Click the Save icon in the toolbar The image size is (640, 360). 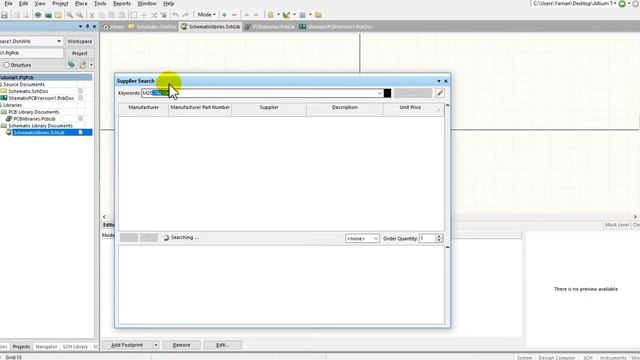tap(4, 15)
